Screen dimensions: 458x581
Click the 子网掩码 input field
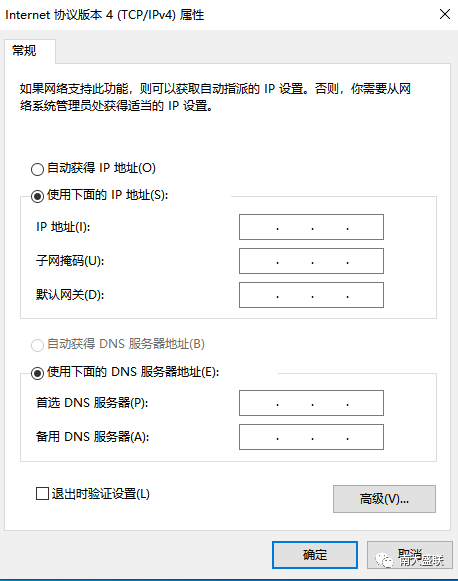pos(311,261)
